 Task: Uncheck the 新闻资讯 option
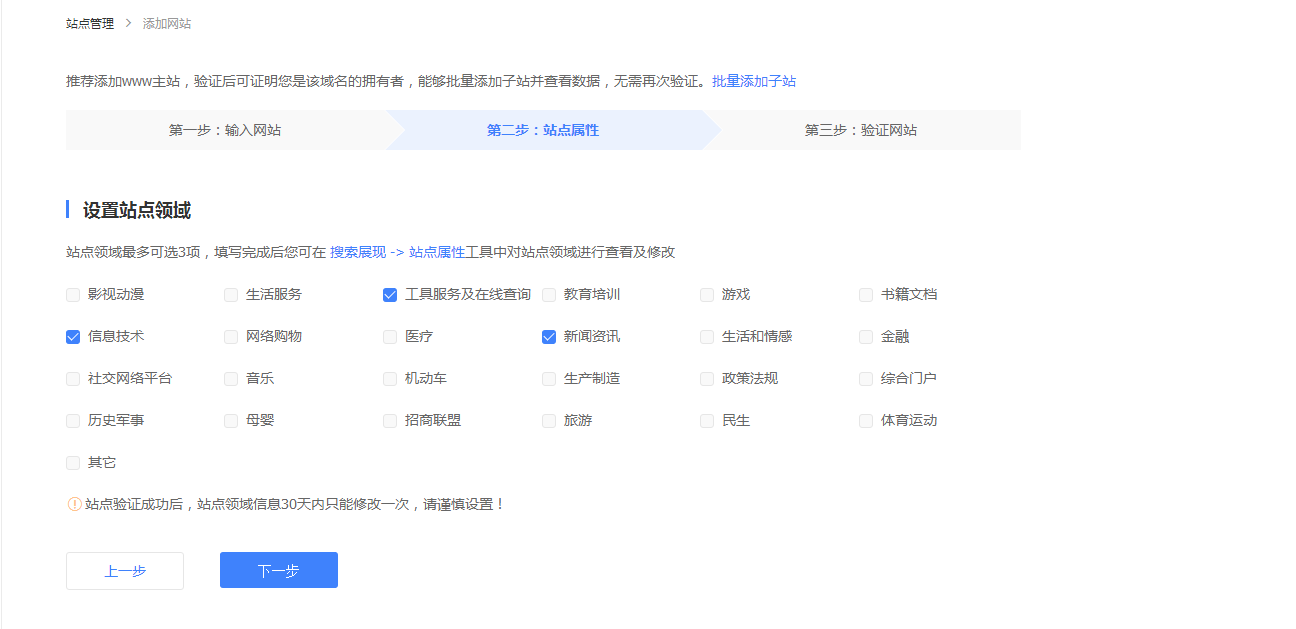tap(548, 336)
